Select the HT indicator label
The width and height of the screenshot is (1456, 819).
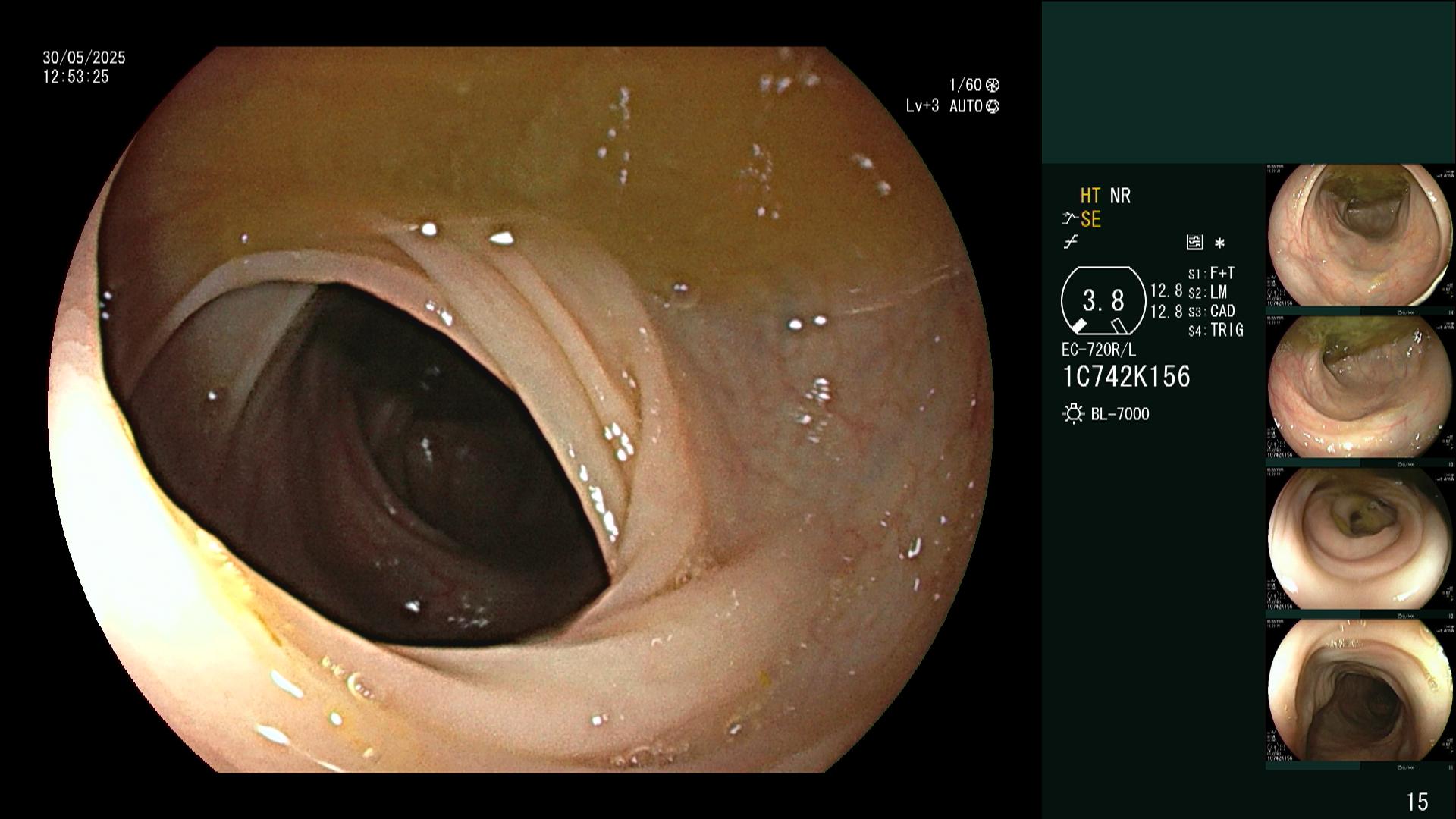coord(1090,196)
